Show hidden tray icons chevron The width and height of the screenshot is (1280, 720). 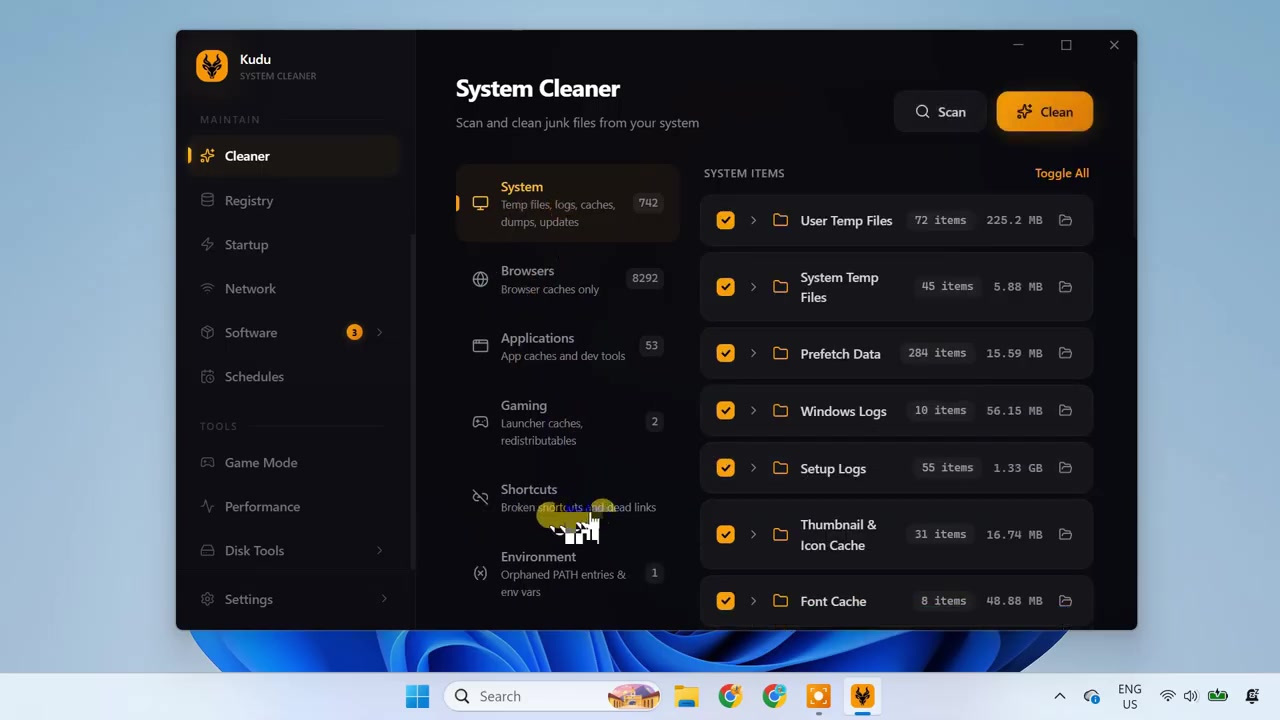coord(1060,696)
